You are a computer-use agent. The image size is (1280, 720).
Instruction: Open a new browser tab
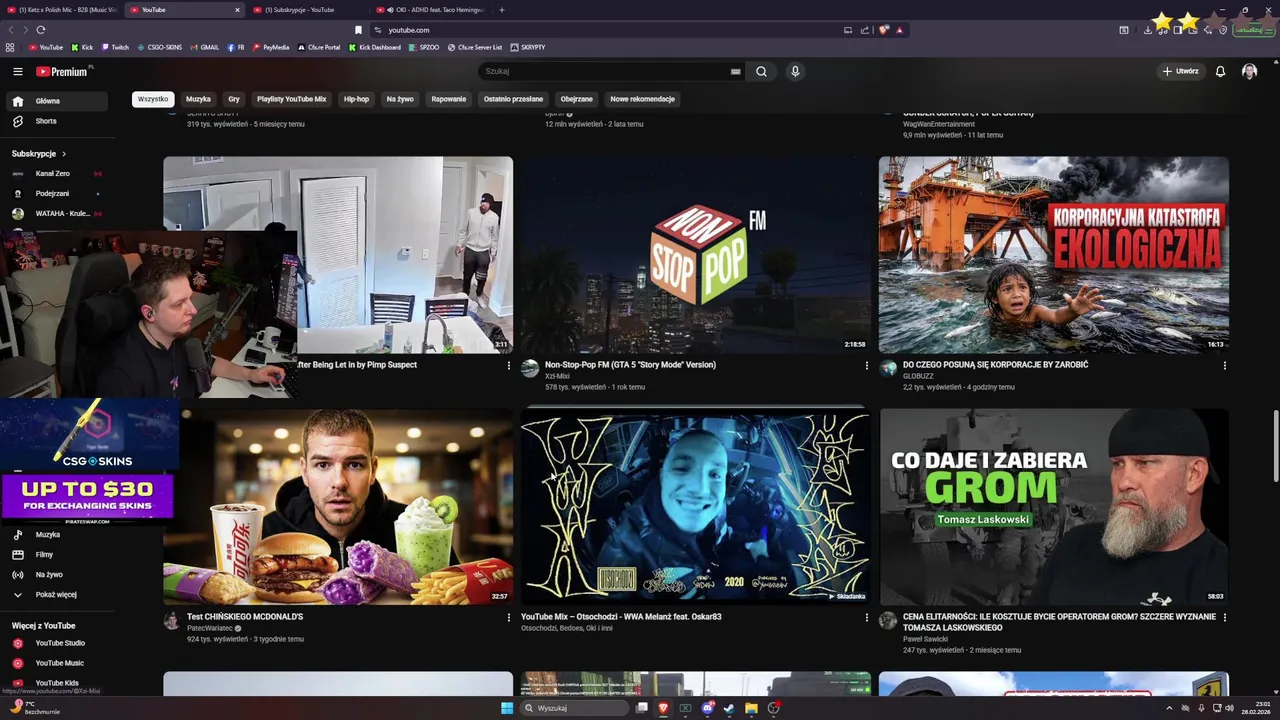pos(502,10)
